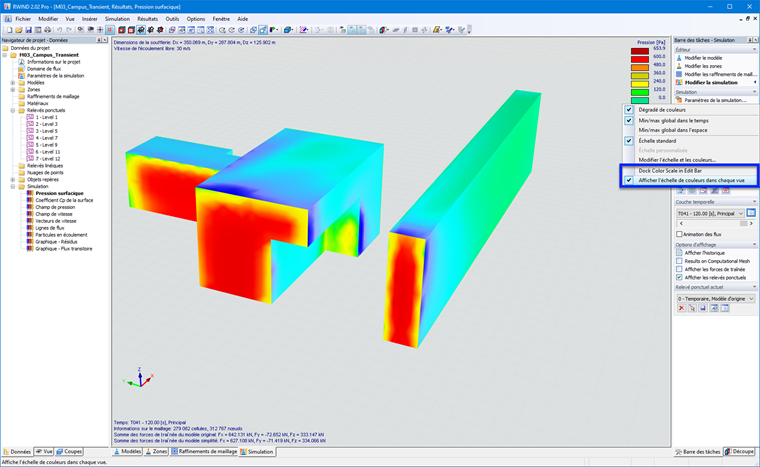The width and height of the screenshot is (760, 467).
Task: Select Vecteurs de vitesse in navigator
Action: click(x=56, y=221)
